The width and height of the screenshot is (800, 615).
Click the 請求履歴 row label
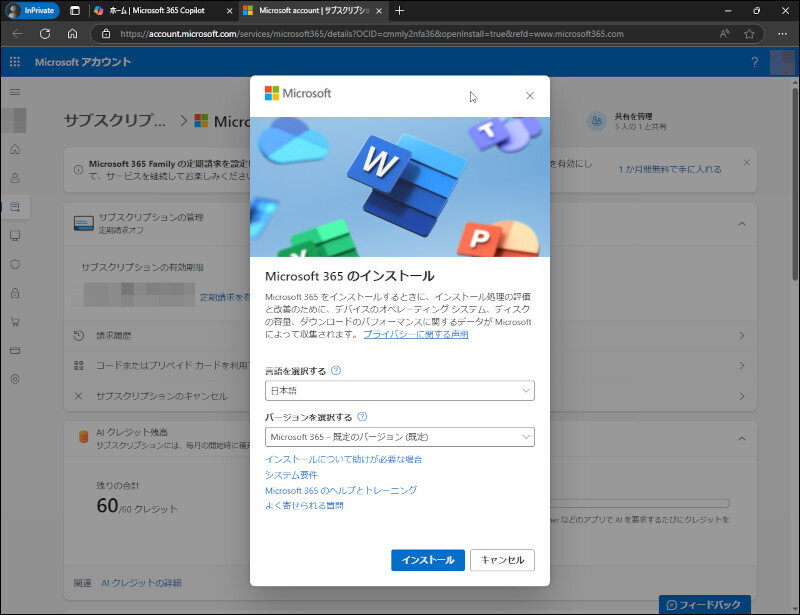[x=114, y=335]
